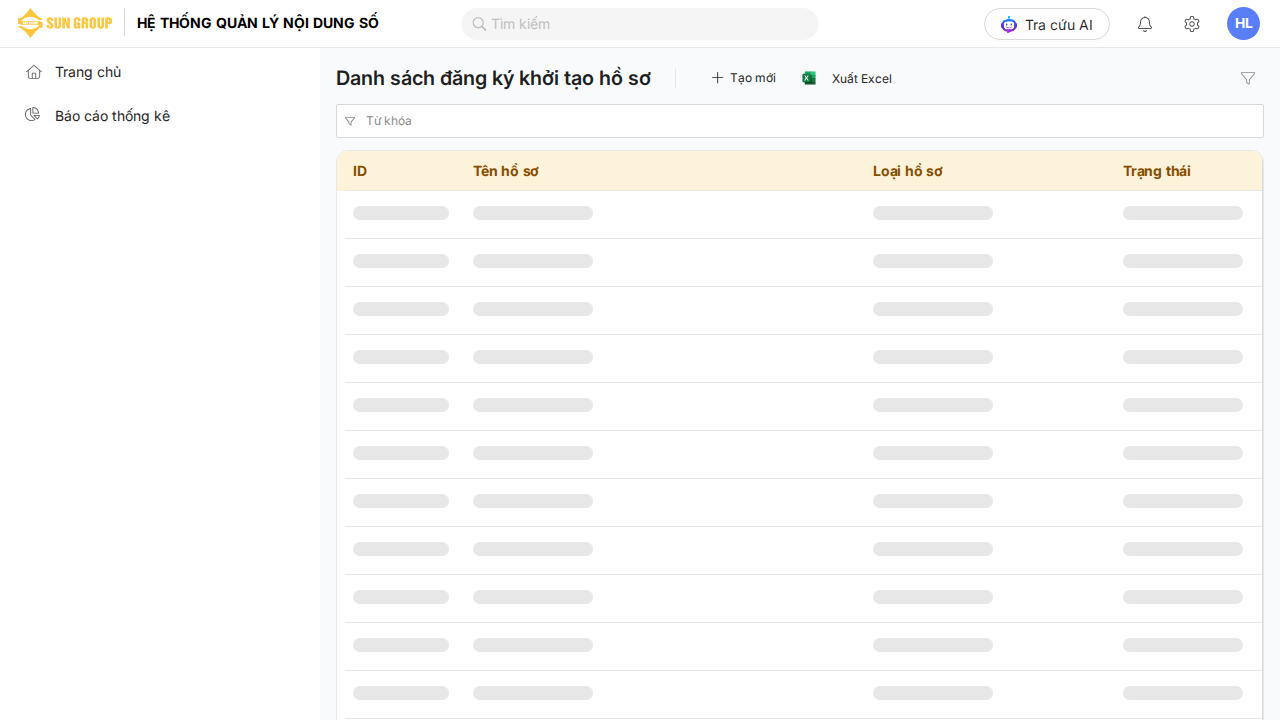Click the Trạng thái column header

click(1156, 171)
